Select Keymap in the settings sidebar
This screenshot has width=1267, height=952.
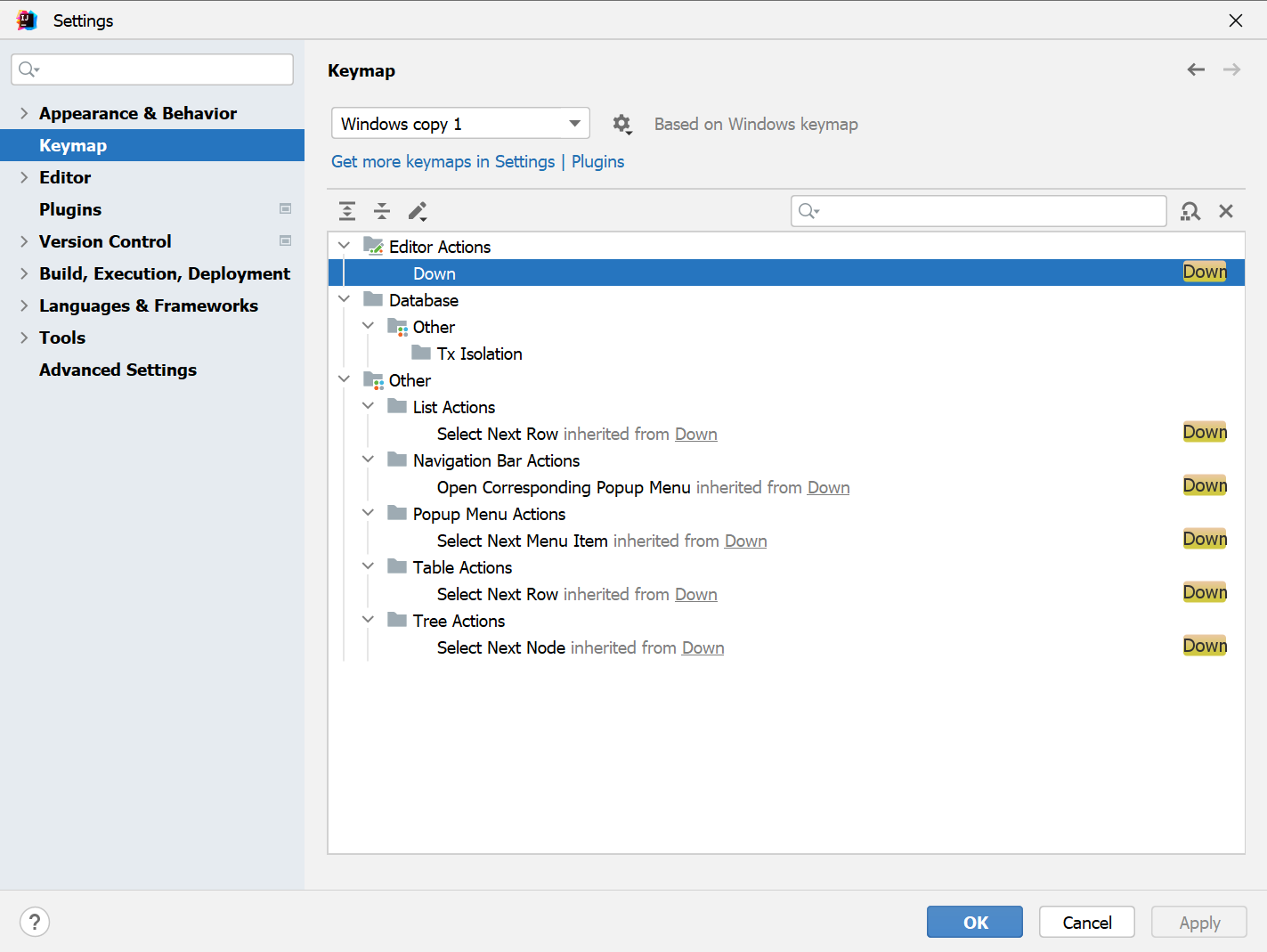(x=152, y=145)
